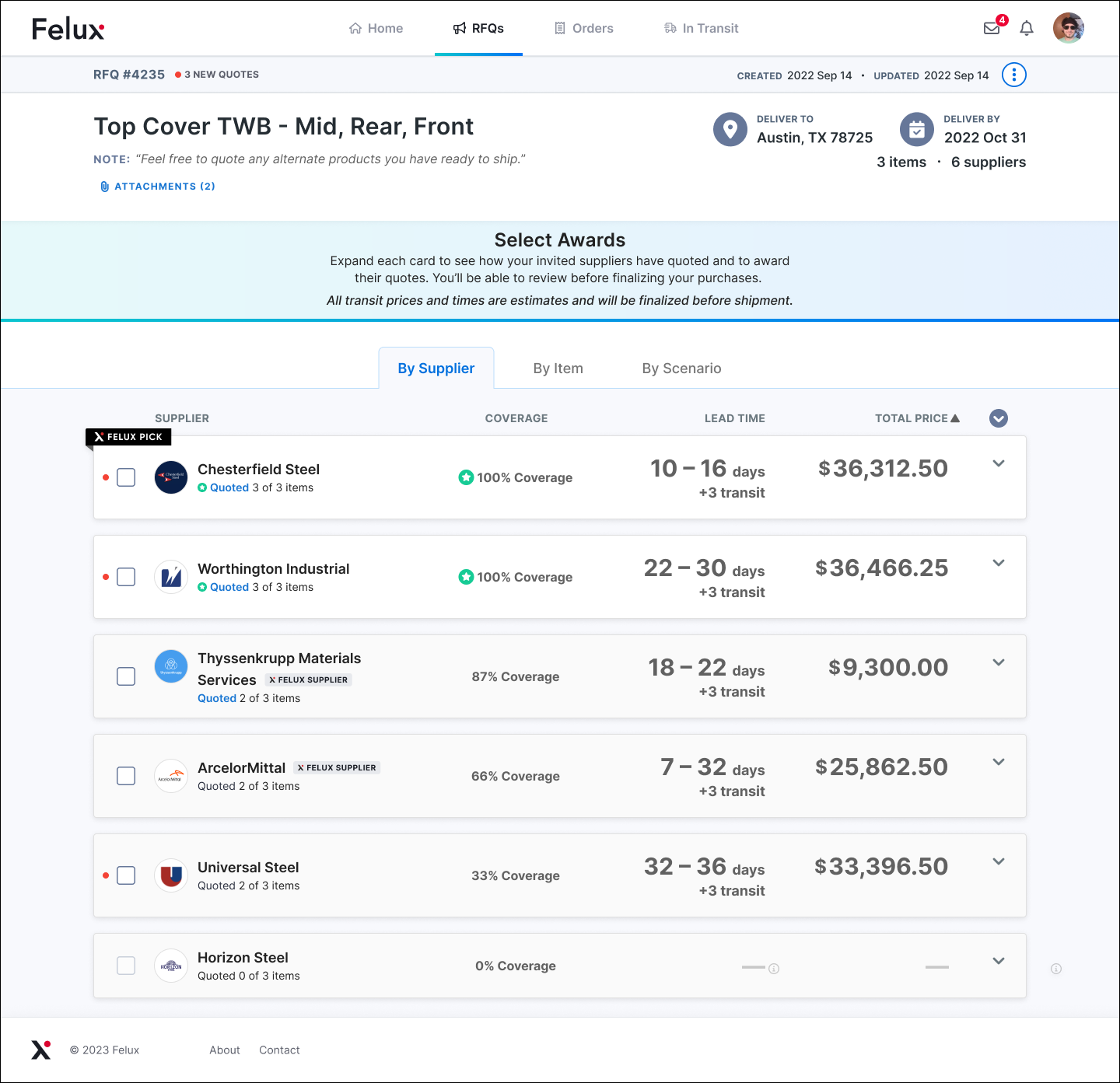Click the 87% Coverage text
The height and width of the screenshot is (1083, 1120).
point(516,676)
